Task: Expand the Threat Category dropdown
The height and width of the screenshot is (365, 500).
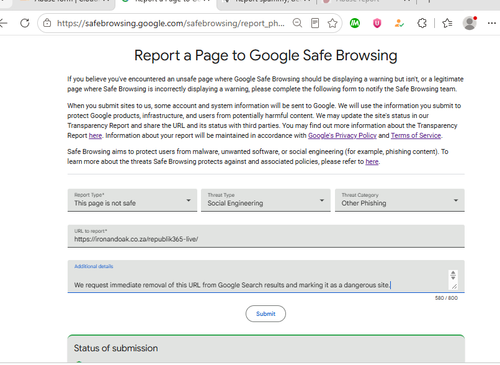Action: (x=400, y=200)
